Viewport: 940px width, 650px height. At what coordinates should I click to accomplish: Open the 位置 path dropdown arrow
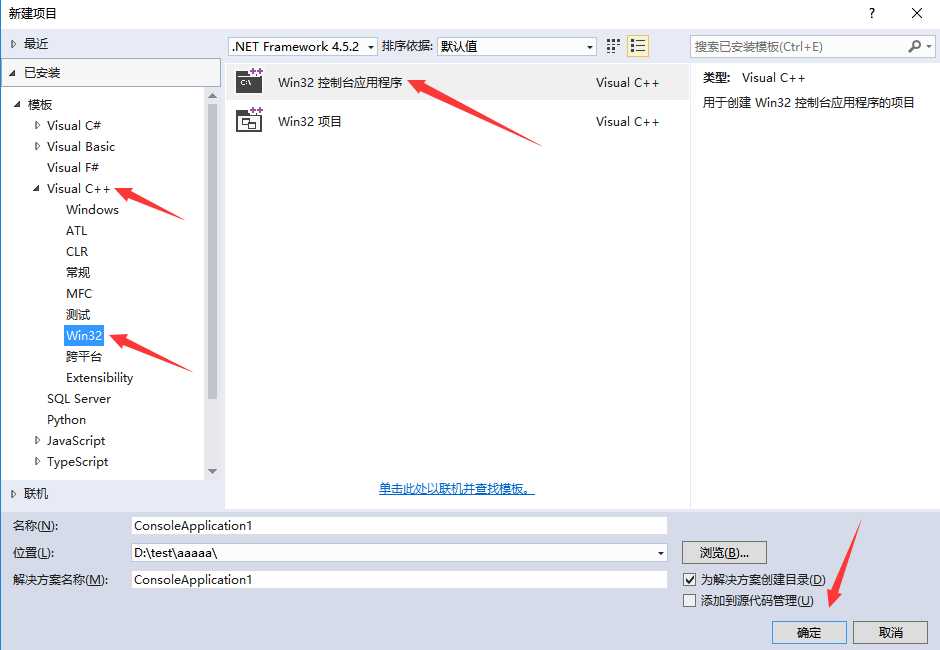click(661, 553)
